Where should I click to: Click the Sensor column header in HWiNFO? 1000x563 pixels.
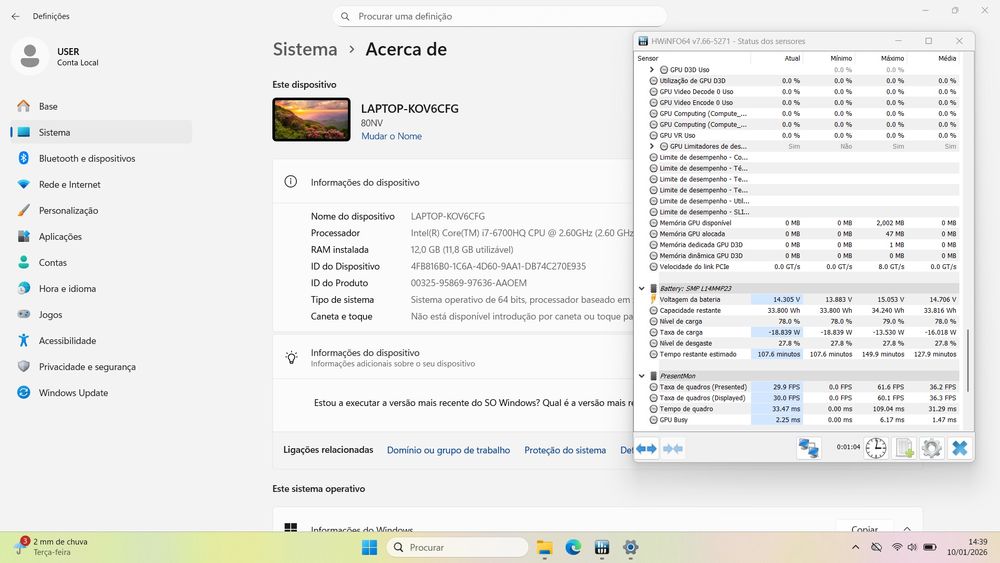click(x=693, y=58)
